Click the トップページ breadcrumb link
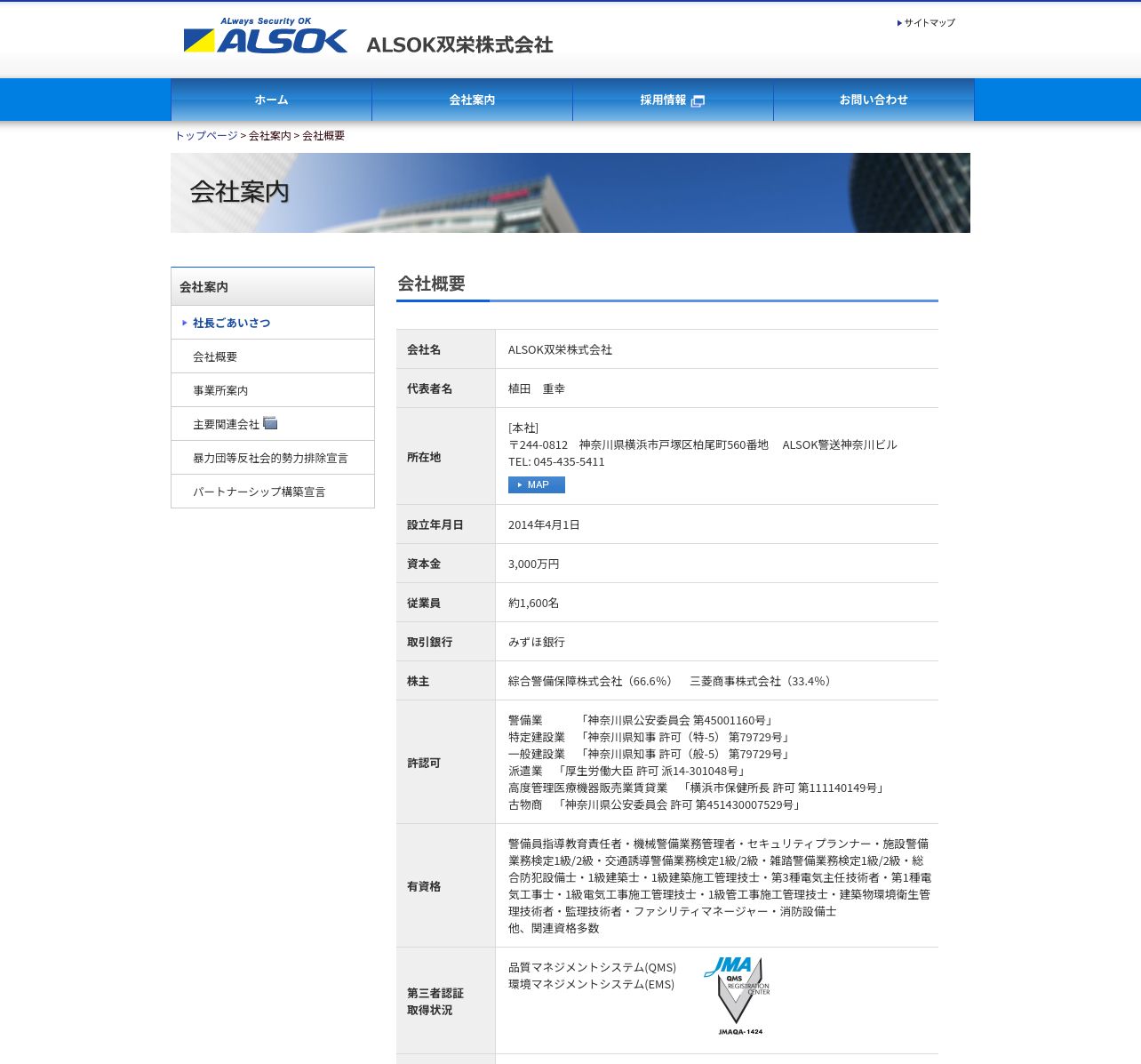 point(206,135)
